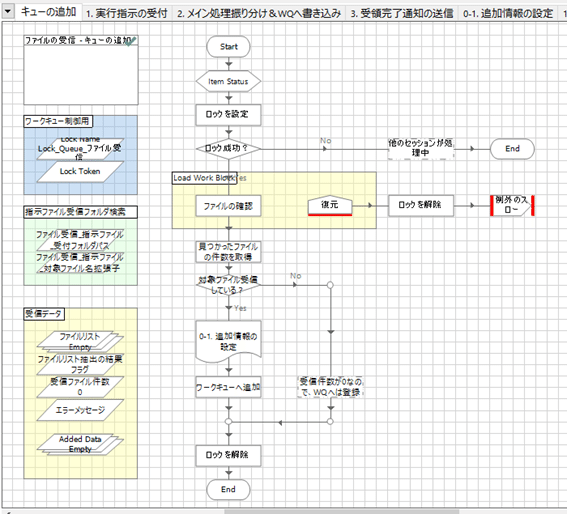This screenshot has height=514, width=567.
Task: Select the 0-1. 追加情報の設定 page reference stage
Action: [228, 342]
